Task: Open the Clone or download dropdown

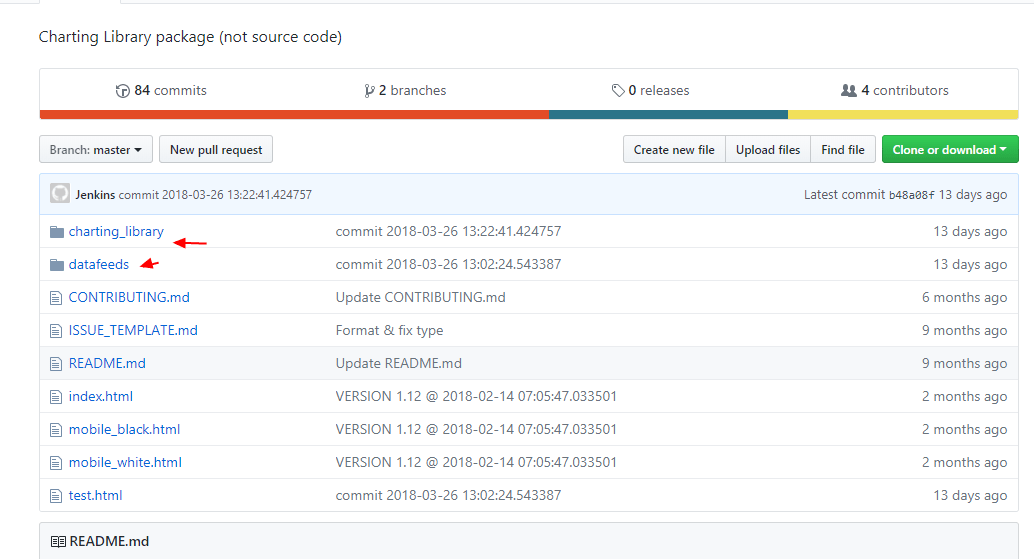Action: coord(950,150)
